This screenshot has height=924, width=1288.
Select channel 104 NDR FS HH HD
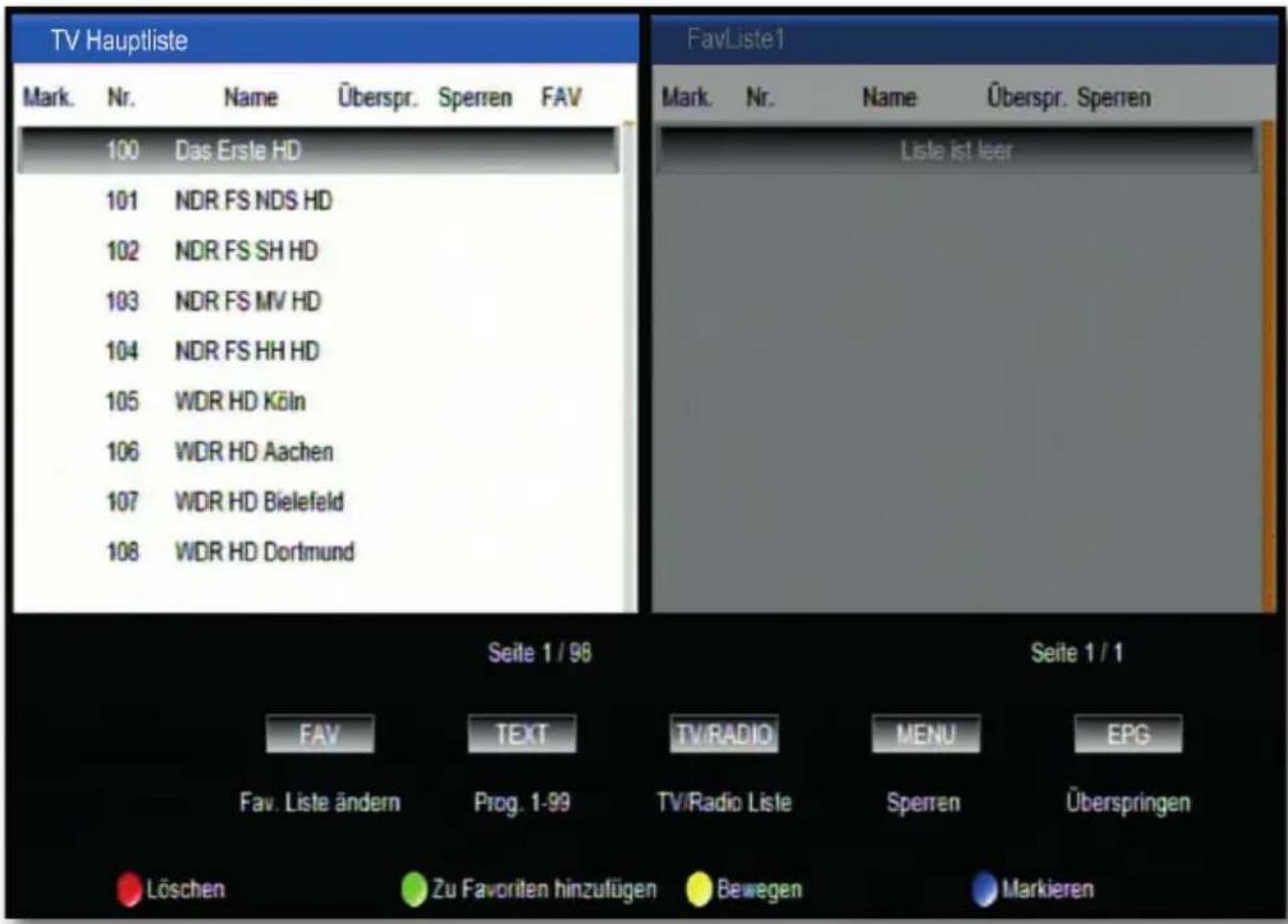click(318, 351)
